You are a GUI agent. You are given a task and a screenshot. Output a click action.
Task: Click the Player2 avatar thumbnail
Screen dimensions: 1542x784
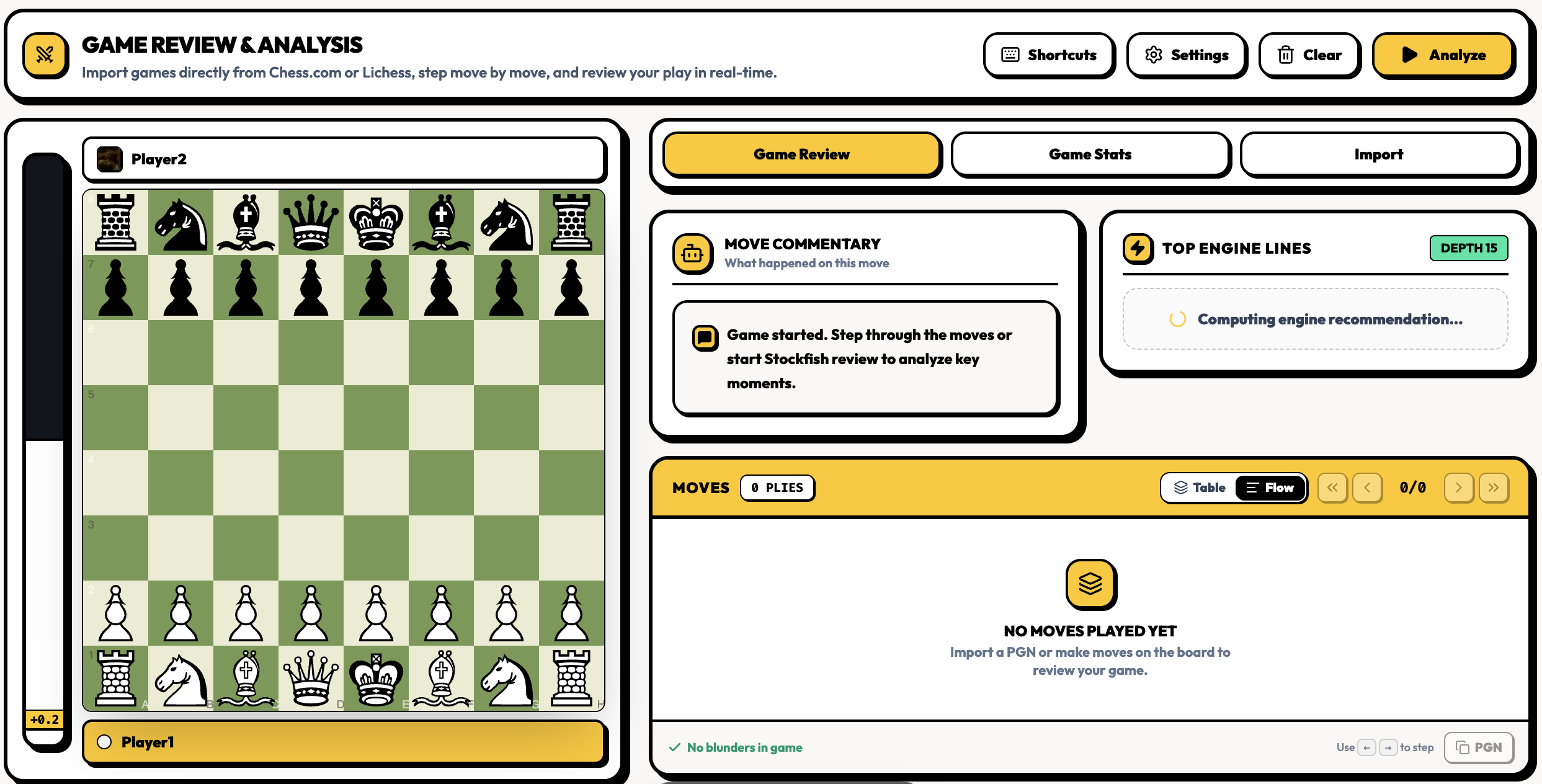110,159
